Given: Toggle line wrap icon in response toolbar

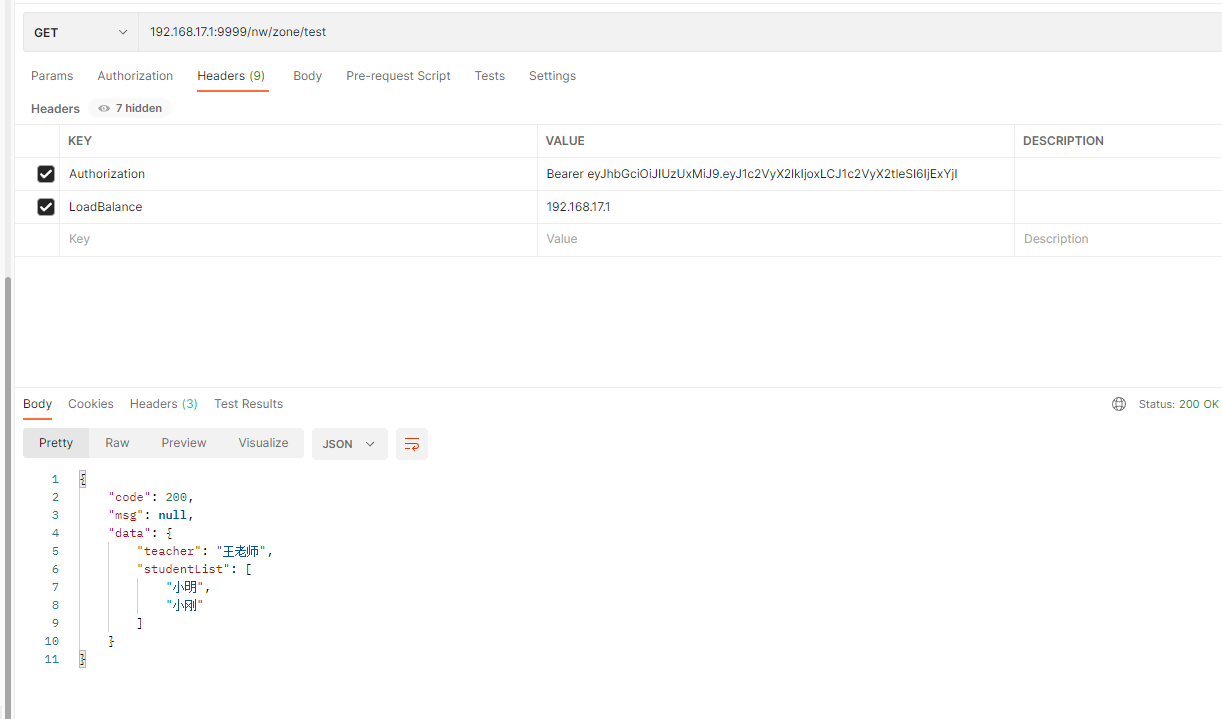Looking at the screenshot, I should coord(412,444).
